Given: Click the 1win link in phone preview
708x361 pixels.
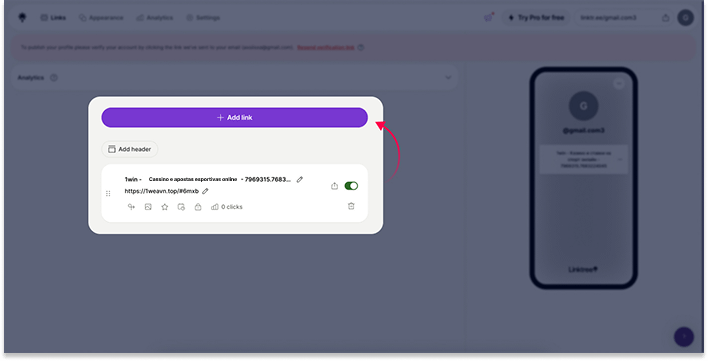Looking at the screenshot, I should tap(583, 160).
